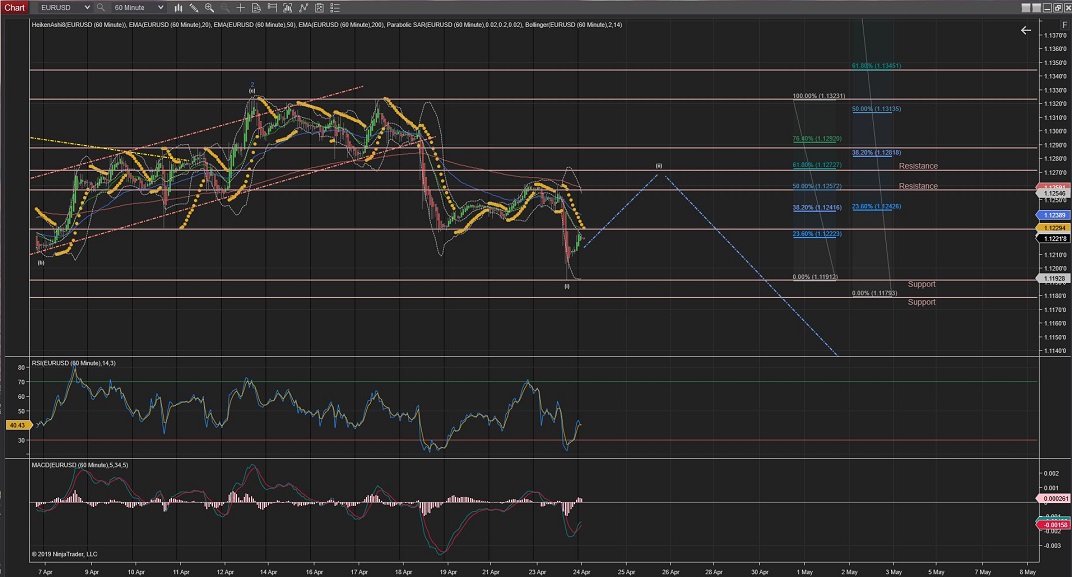Screen dimensions: 1072x577
Task: Click the chart trader flag icon
Action: click(x=272, y=8)
